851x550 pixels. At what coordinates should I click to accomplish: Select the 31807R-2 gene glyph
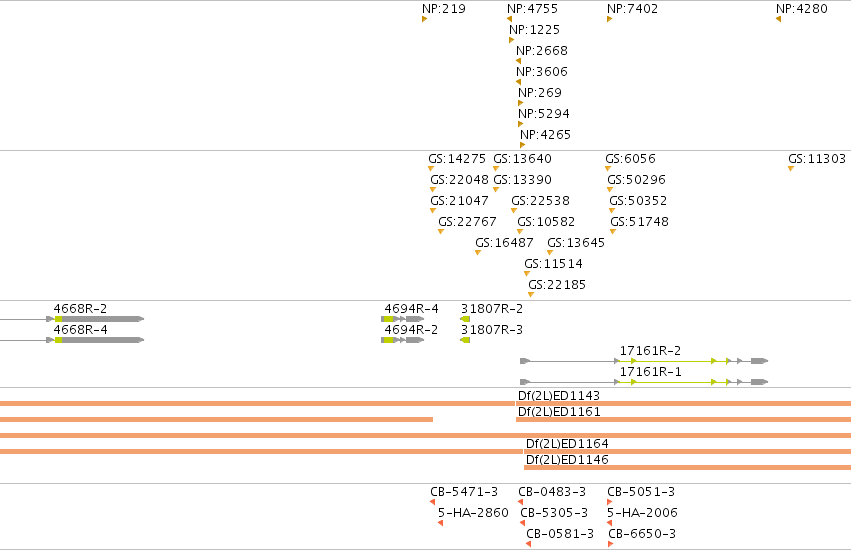[x=465, y=319]
